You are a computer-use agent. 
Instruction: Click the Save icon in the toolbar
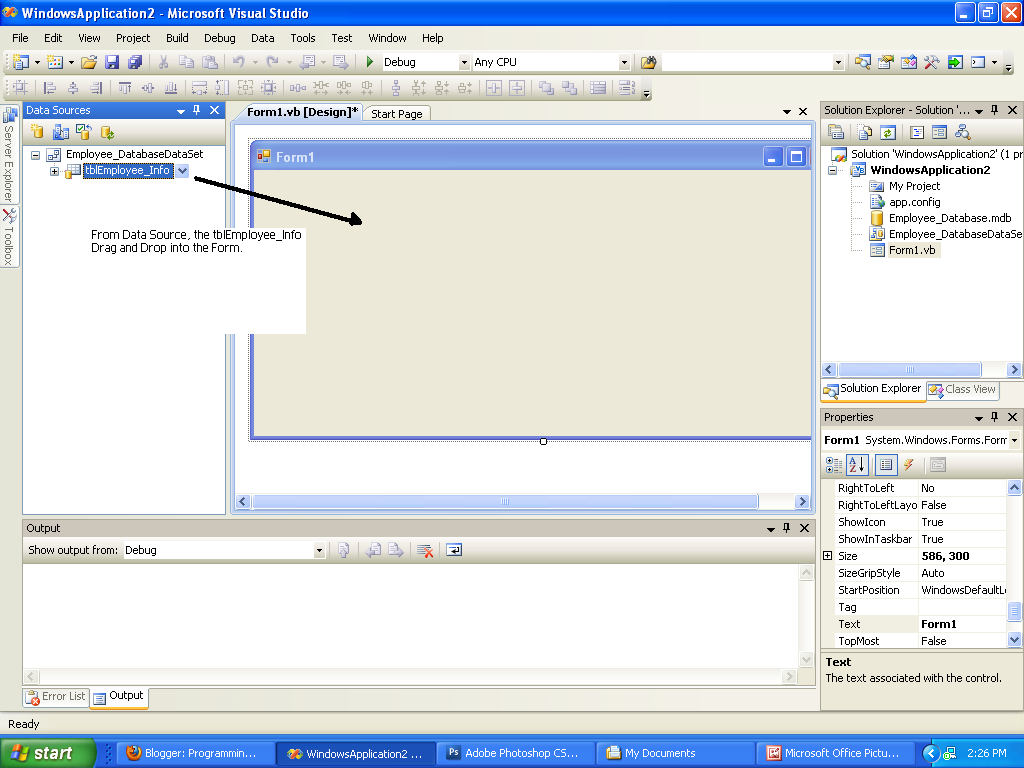[112, 62]
